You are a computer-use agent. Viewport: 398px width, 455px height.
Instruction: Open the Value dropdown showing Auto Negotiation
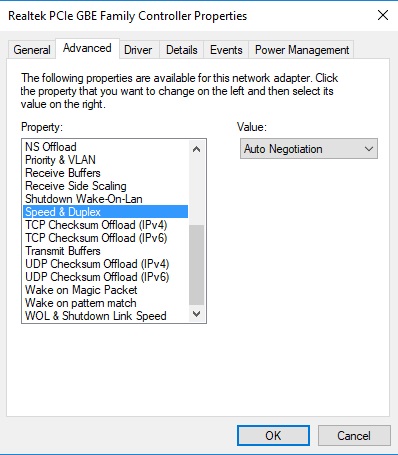point(309,149)
